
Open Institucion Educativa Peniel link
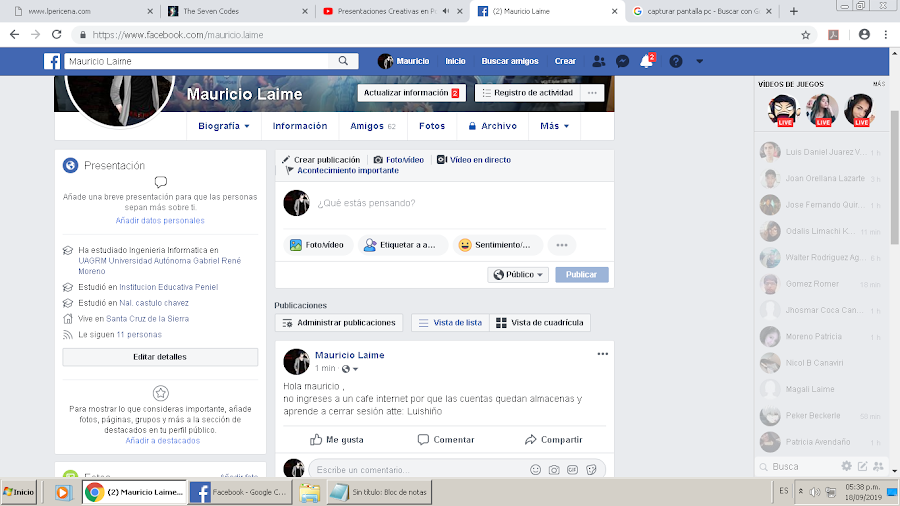tap(169, 287)
